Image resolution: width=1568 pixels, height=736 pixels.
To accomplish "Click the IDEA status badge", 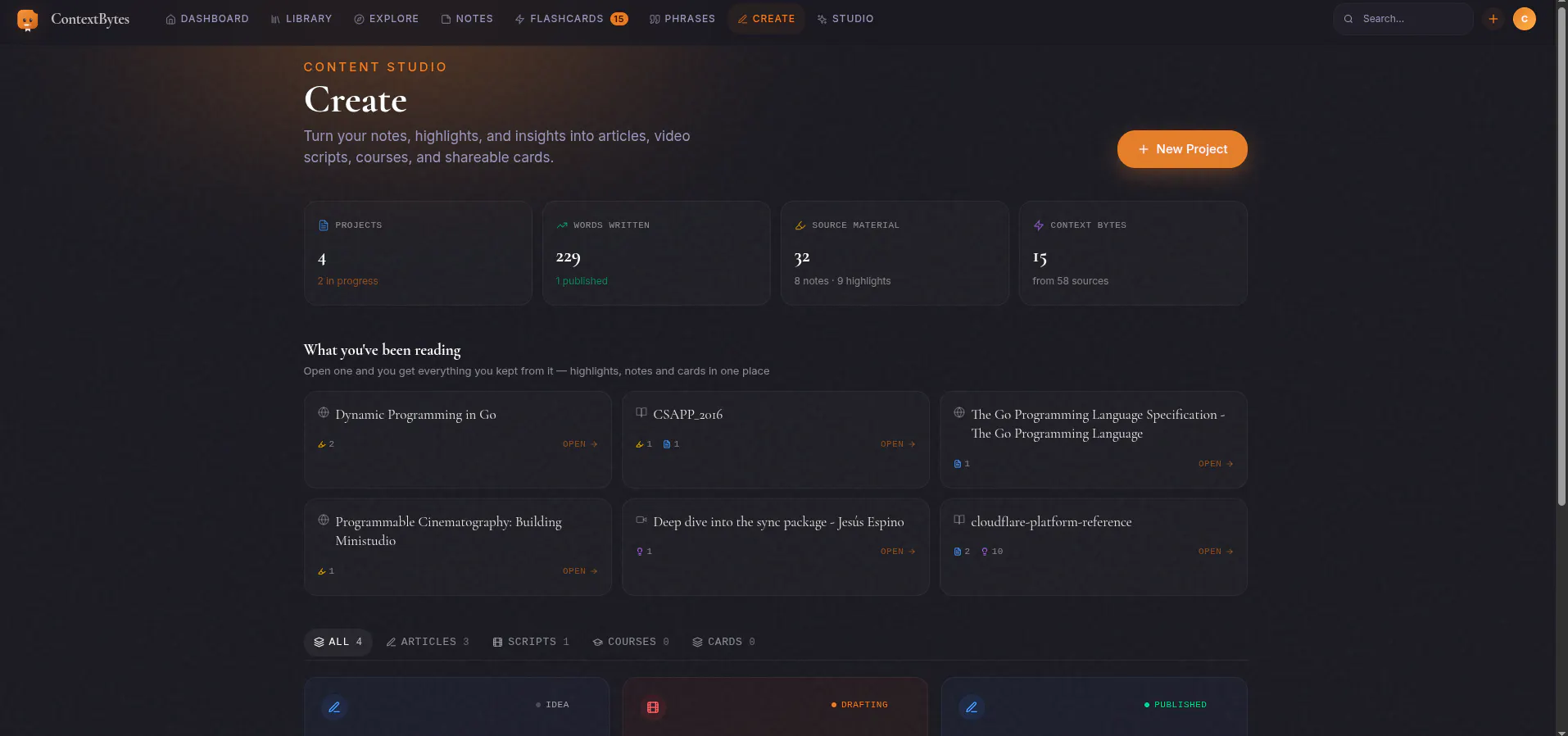I will click(x=553, y=705).
